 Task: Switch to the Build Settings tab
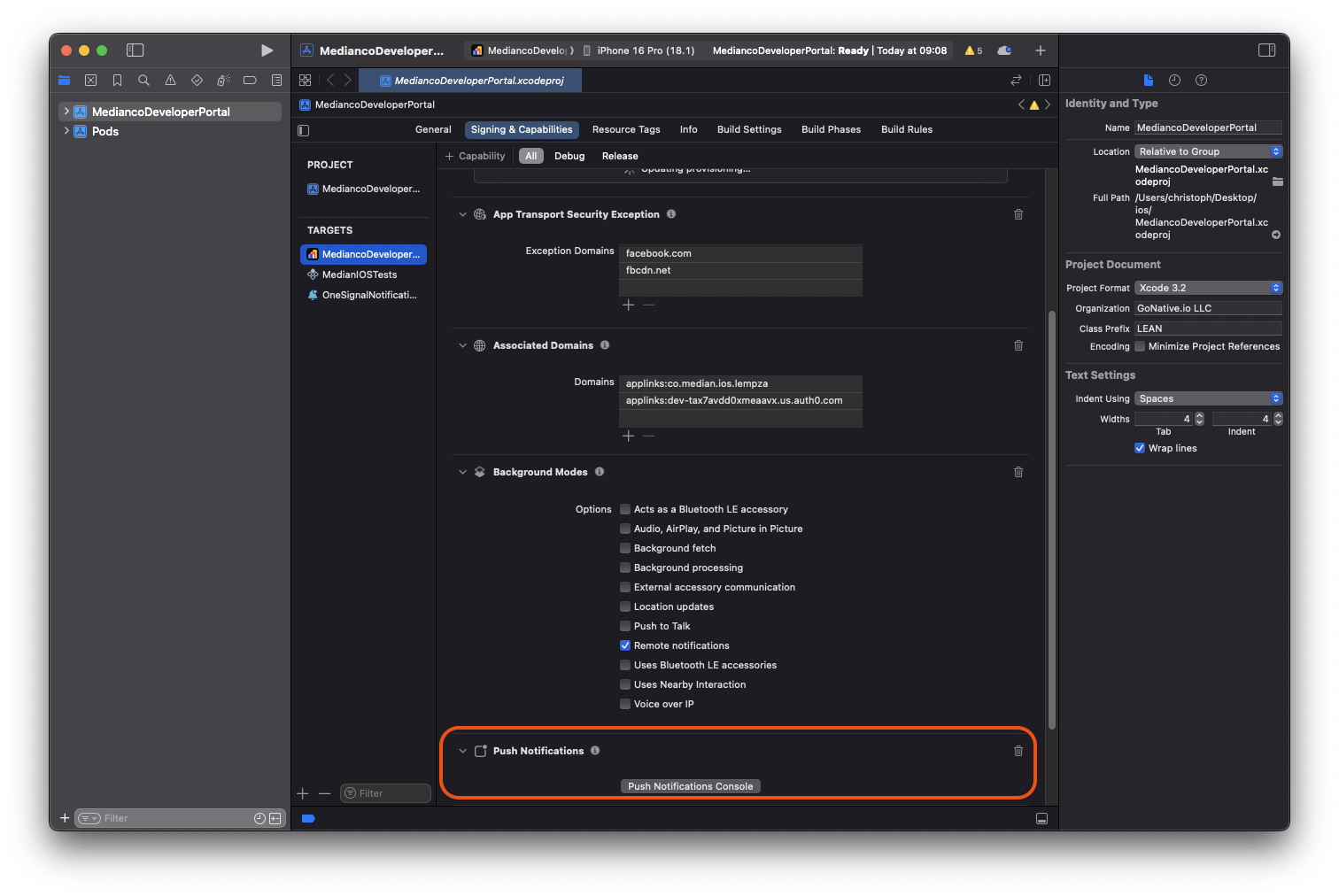coord(749,129)
